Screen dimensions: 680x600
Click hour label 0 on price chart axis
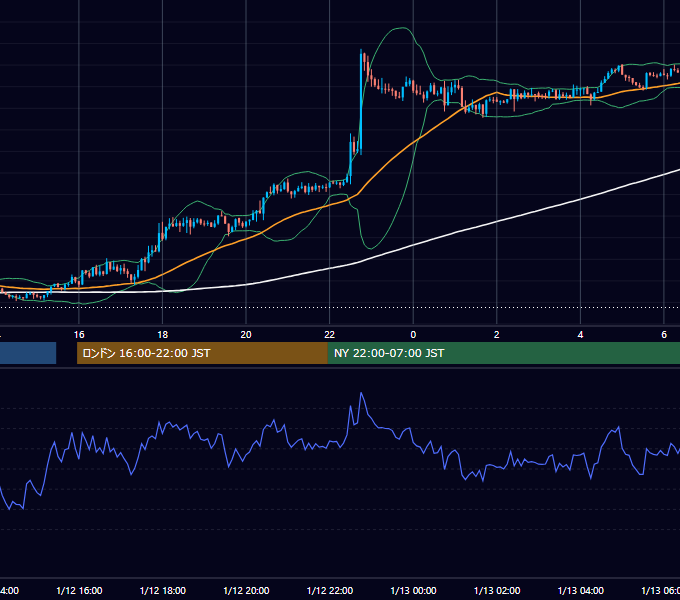pyautogui.click(x=413, y=334)
